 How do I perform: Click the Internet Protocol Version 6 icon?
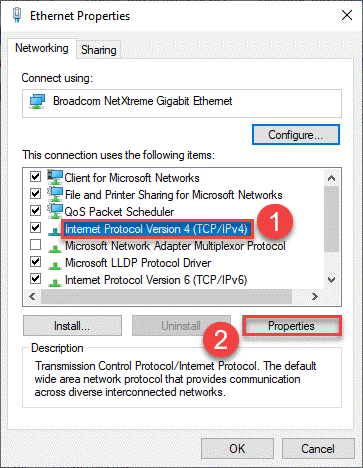(x=55, y=282)
